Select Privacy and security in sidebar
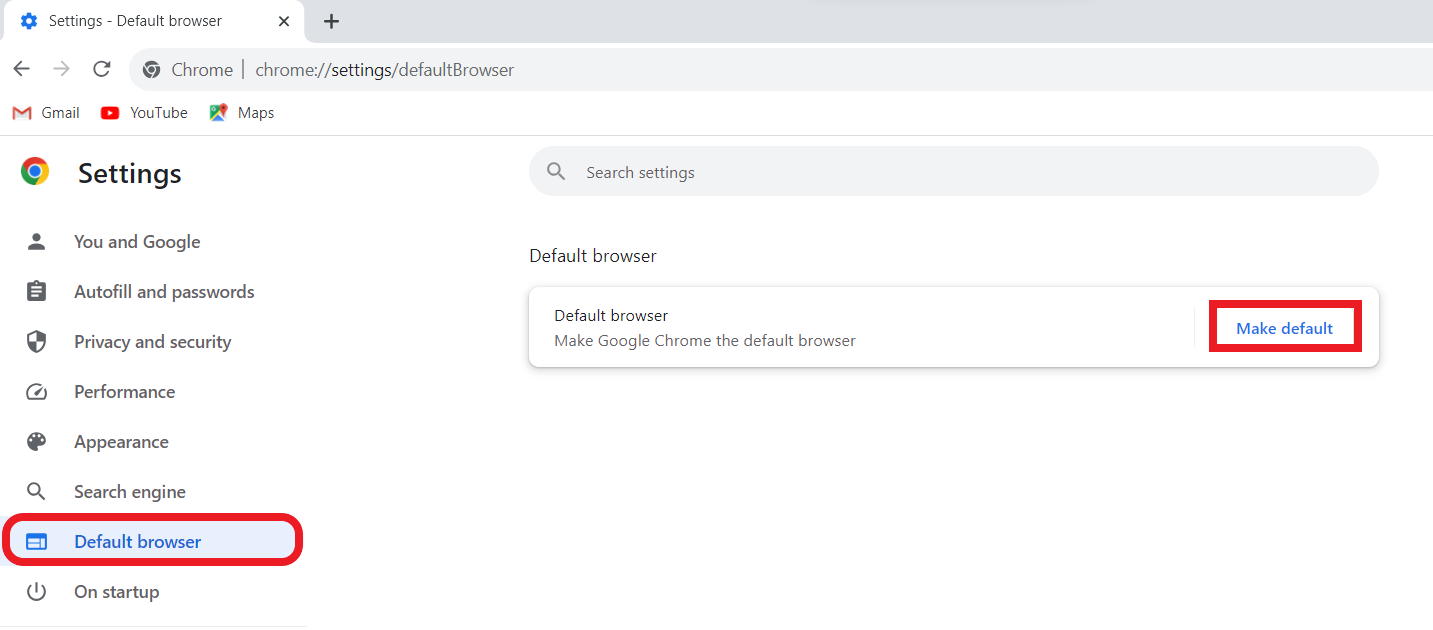 [x=152, y=342]
